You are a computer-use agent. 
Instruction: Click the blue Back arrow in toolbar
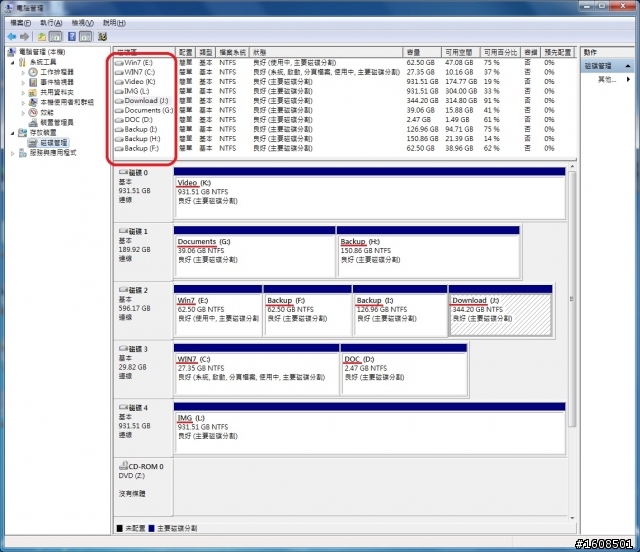tap(12, 37)
